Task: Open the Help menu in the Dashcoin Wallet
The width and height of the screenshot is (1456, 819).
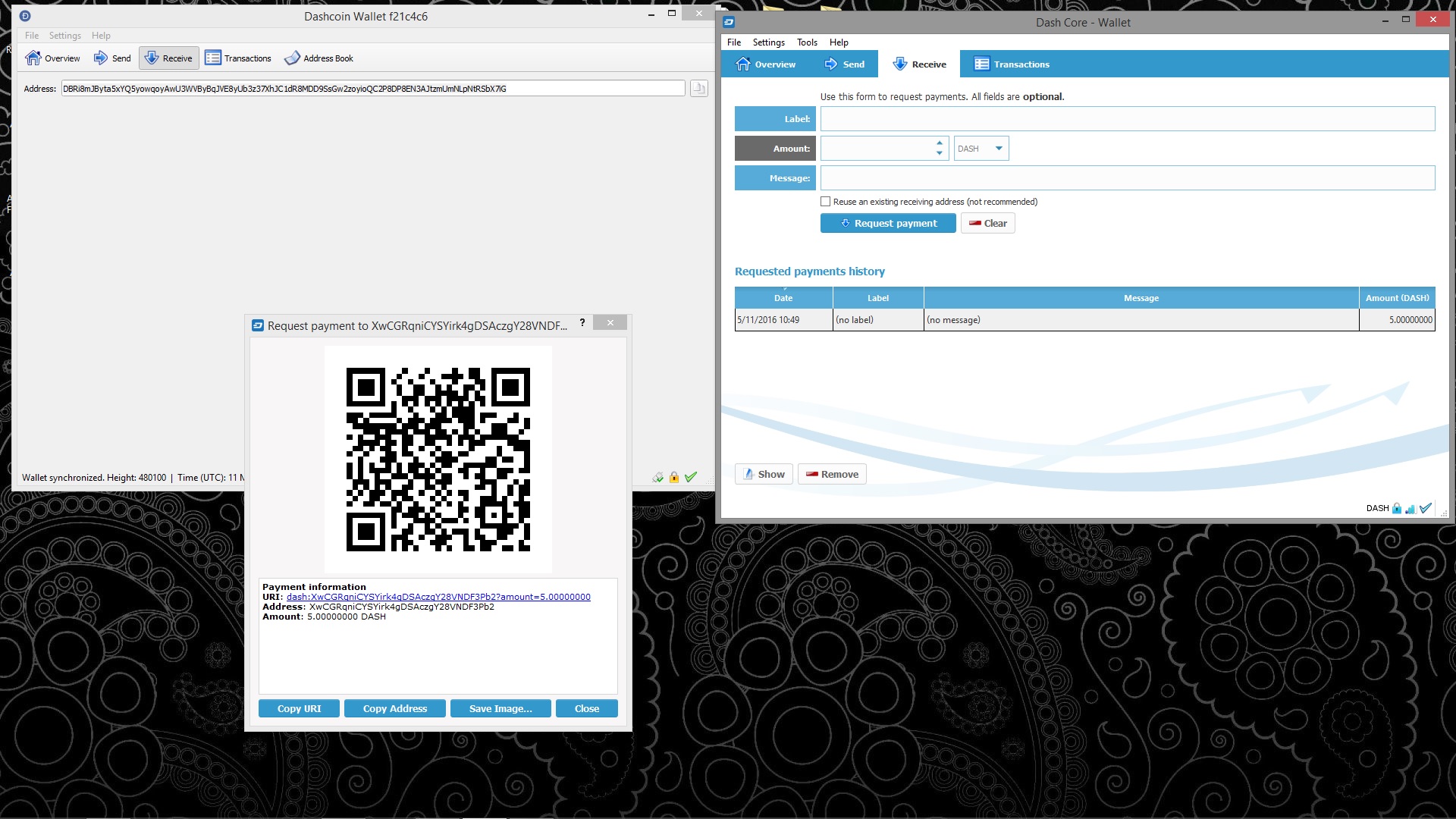Action: click(x=101, y=36)
